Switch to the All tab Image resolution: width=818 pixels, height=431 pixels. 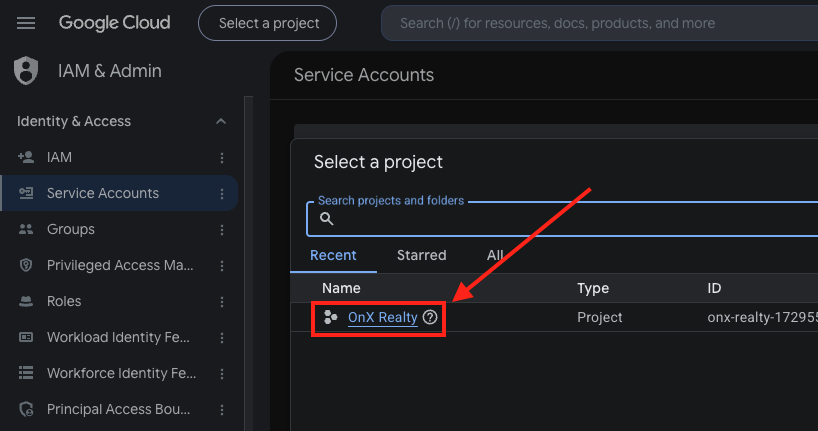click(x=495, y=255)
